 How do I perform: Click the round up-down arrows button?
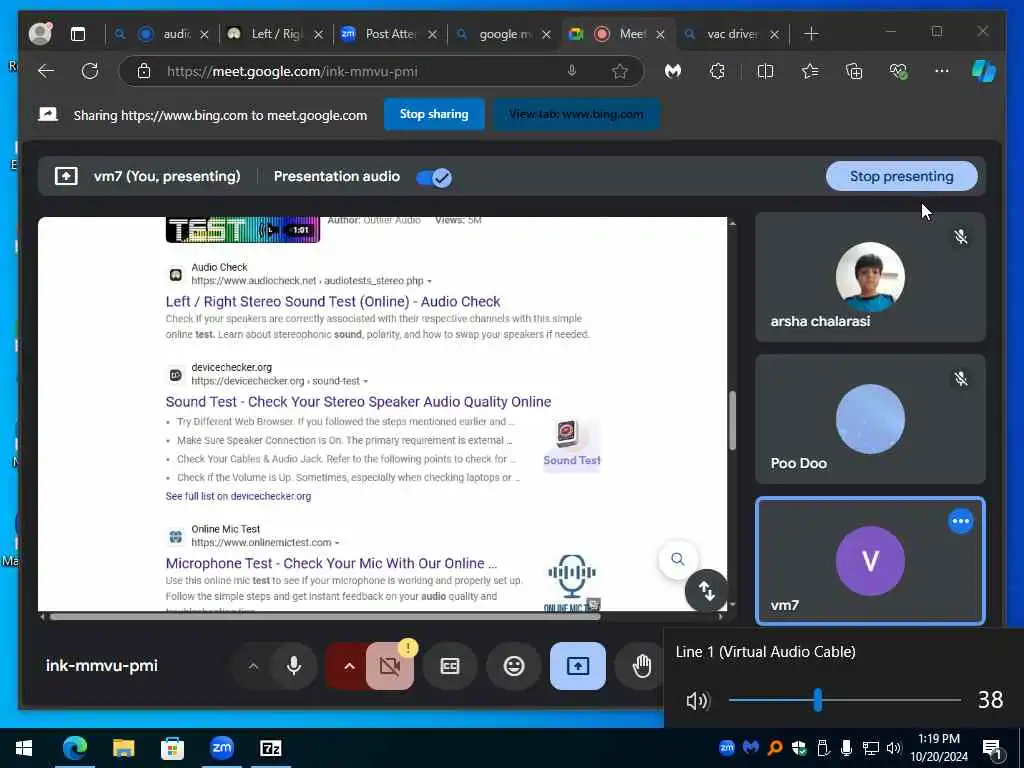tap(707, 591)
